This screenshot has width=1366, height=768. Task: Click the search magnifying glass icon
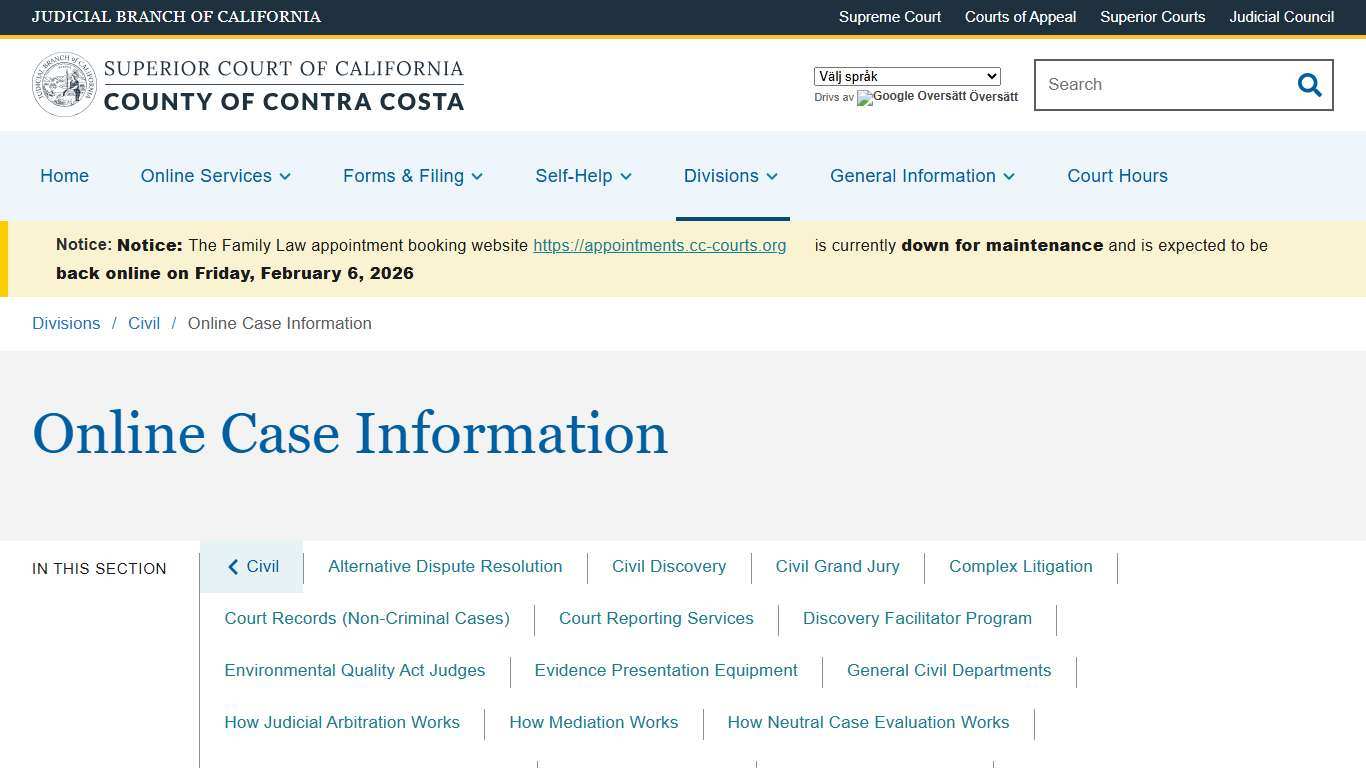(1309, 85)
